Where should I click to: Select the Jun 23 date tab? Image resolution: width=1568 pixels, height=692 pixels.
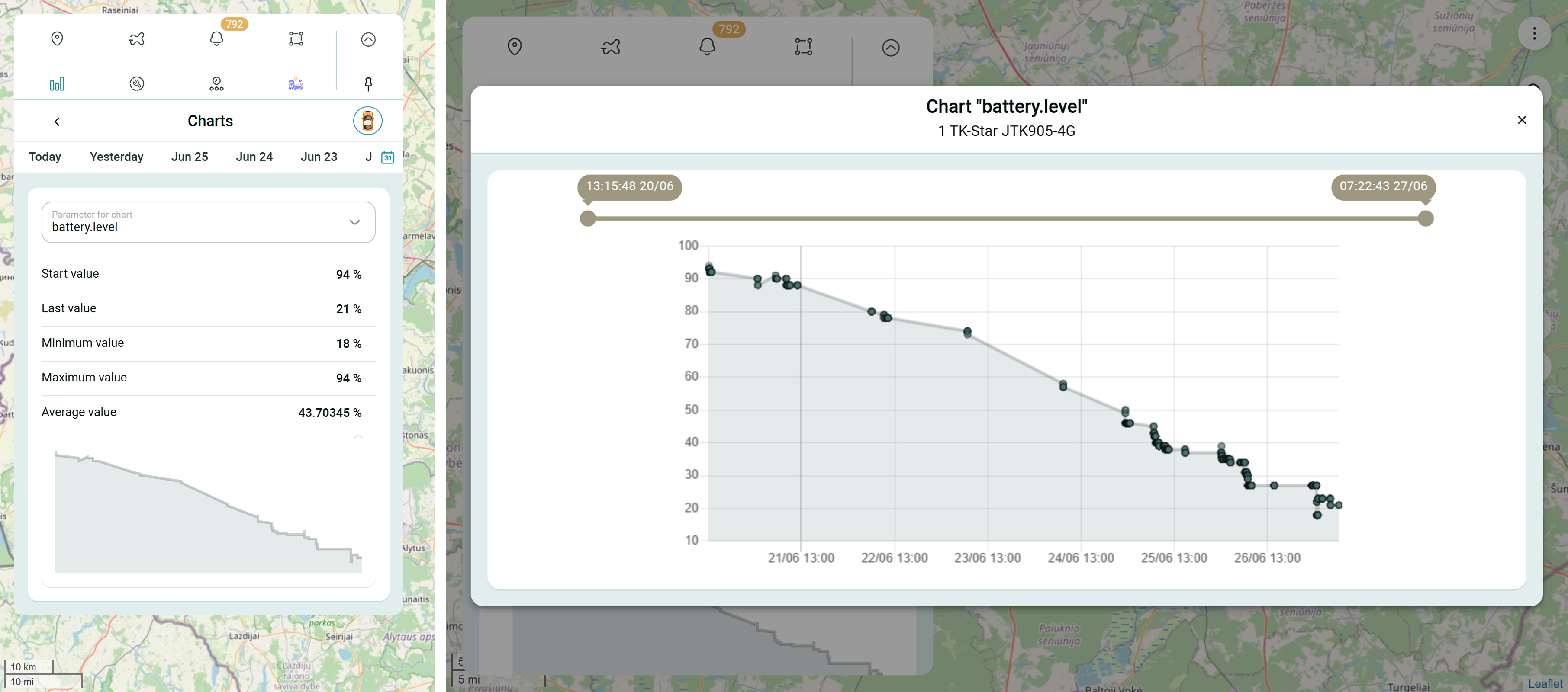point(319,157)
